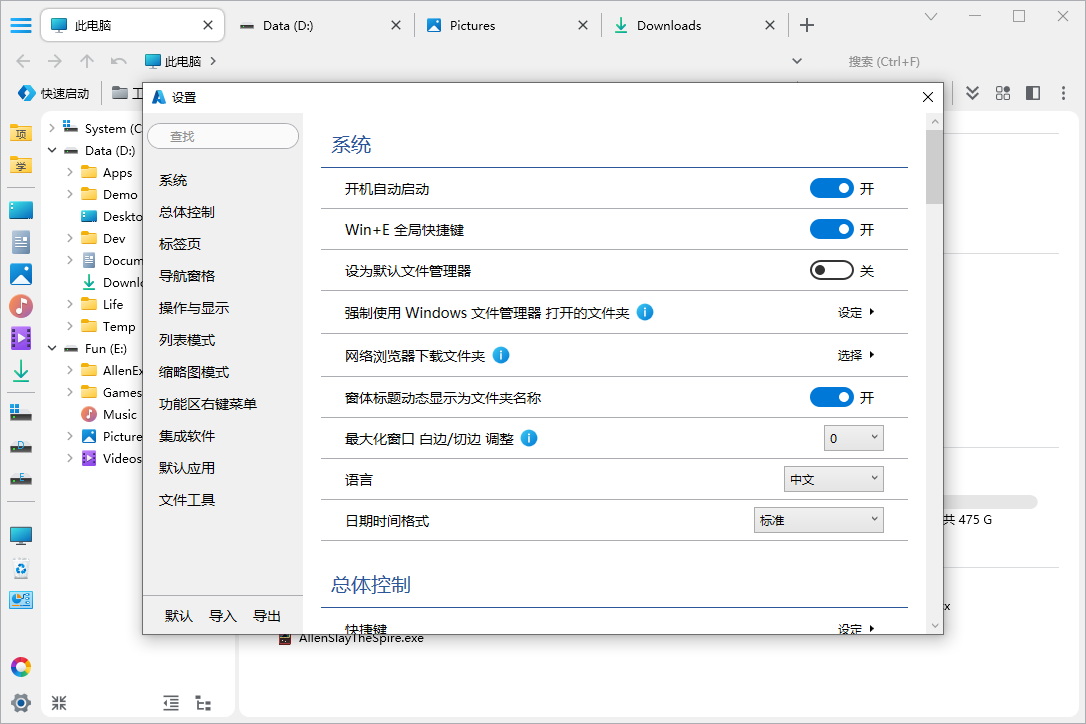Open the Recycle Bin sidebar icon
The height and width of the screenshot is (724, 1086).
pyautogui.click(x=21, y=568)
